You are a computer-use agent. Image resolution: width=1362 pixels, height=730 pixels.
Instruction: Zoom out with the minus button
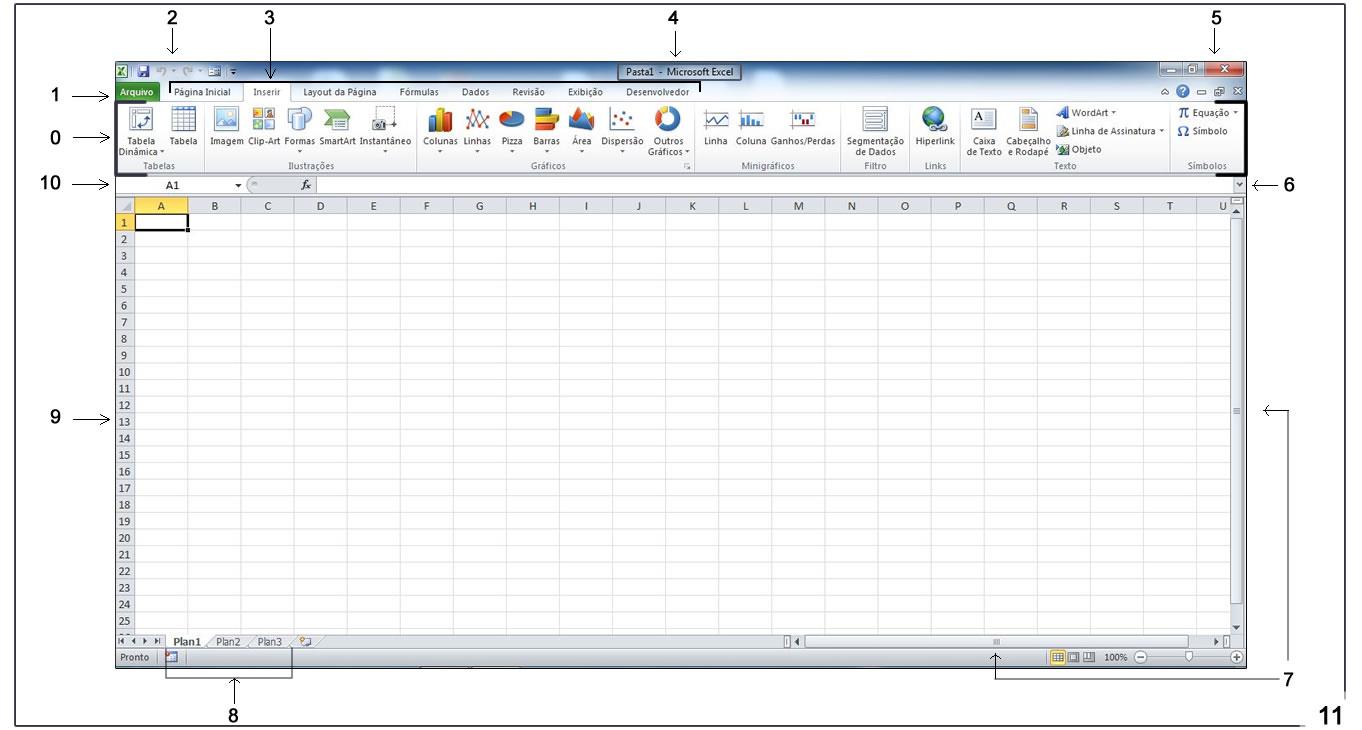[x=1141, y=657]
